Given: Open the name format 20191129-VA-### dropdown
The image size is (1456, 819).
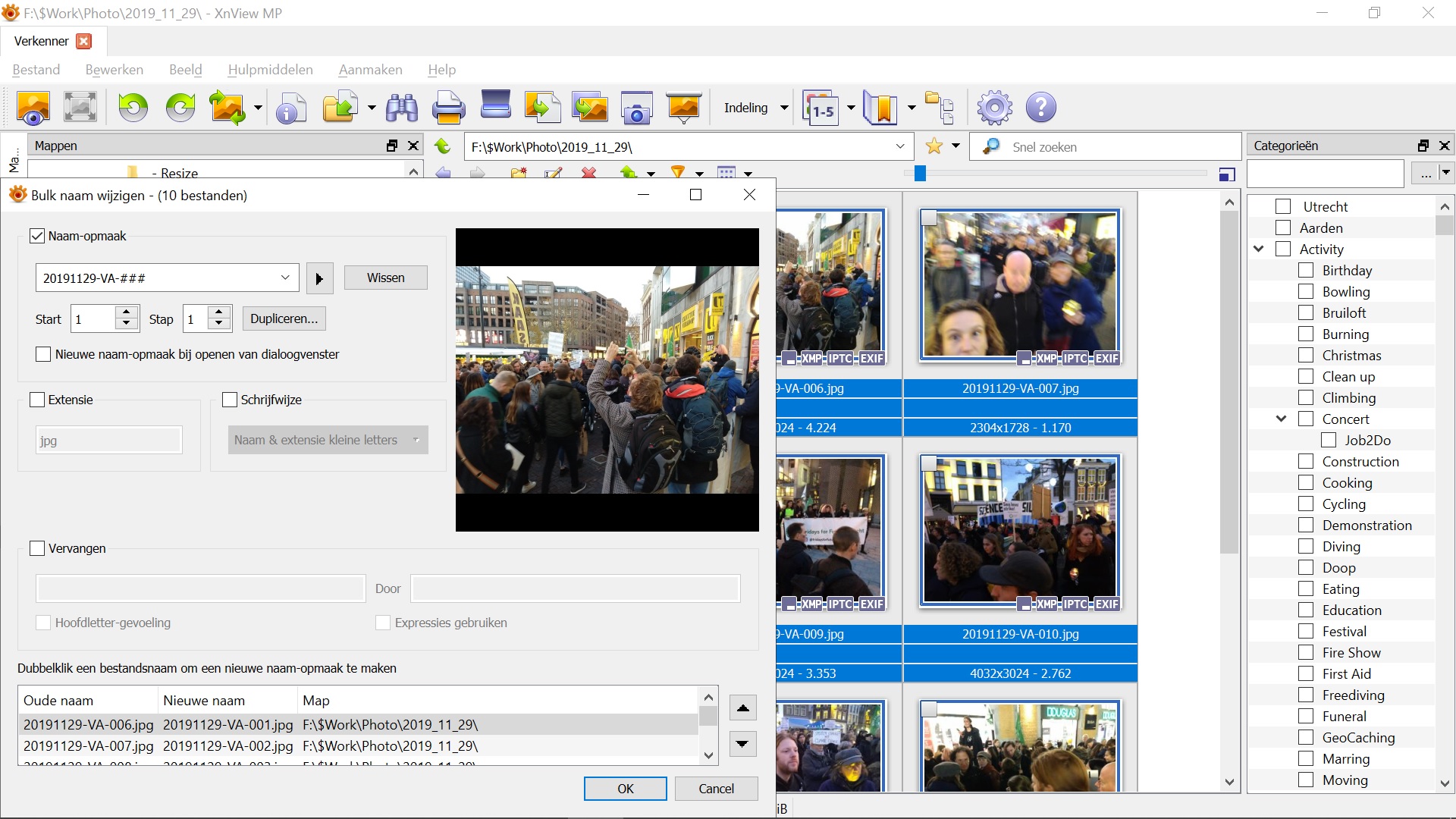Looking at the screenshot, I should tap(285, 278).
